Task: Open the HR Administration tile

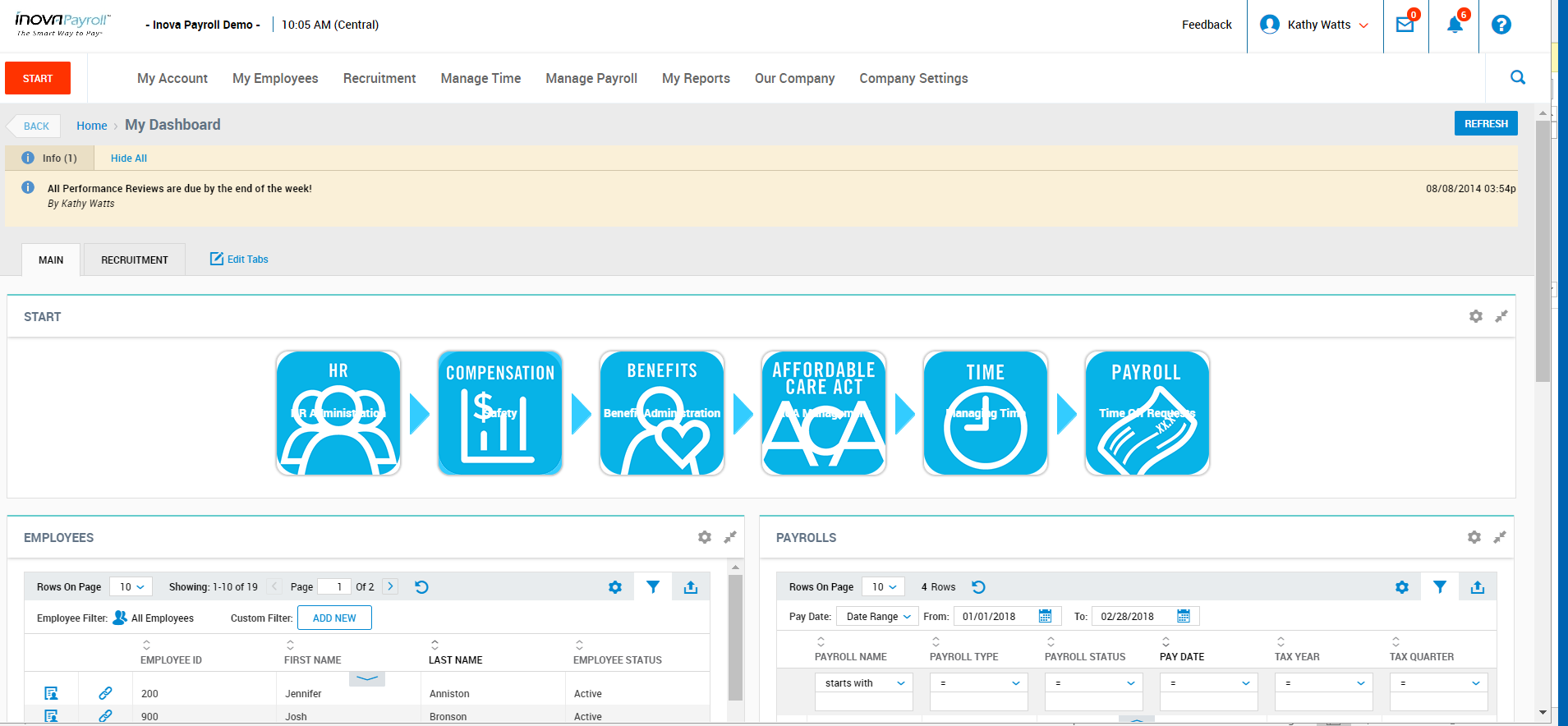Action: pos(338,413)
